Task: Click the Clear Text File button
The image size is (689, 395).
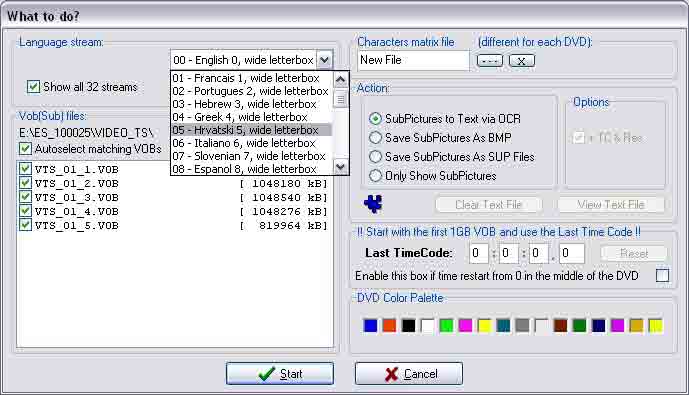Action: pyautogui.click(x=488, y=205)
